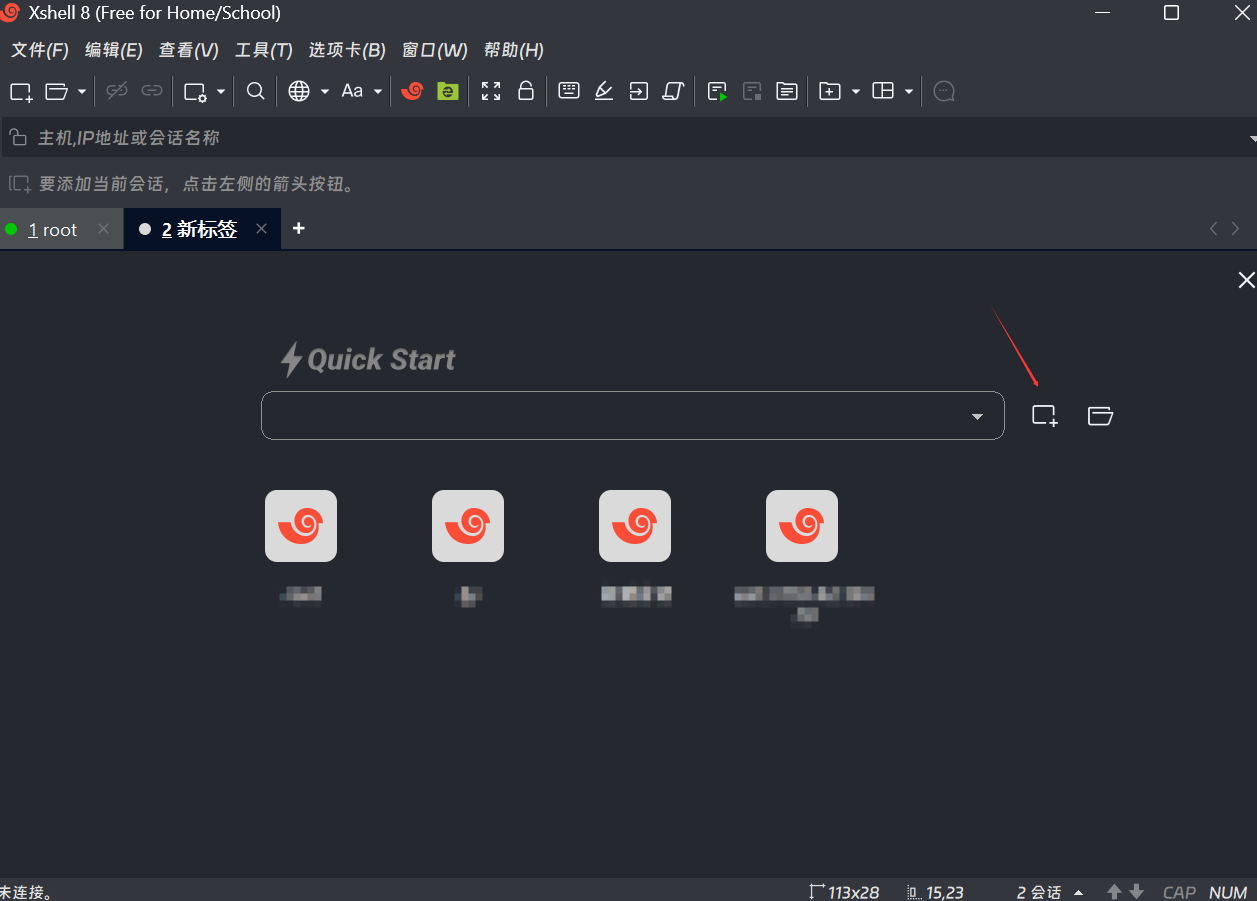Viewport: 1257px width, 901px height.
Task: Open the 工具(T) menu
Action: [x=264, y=50]
